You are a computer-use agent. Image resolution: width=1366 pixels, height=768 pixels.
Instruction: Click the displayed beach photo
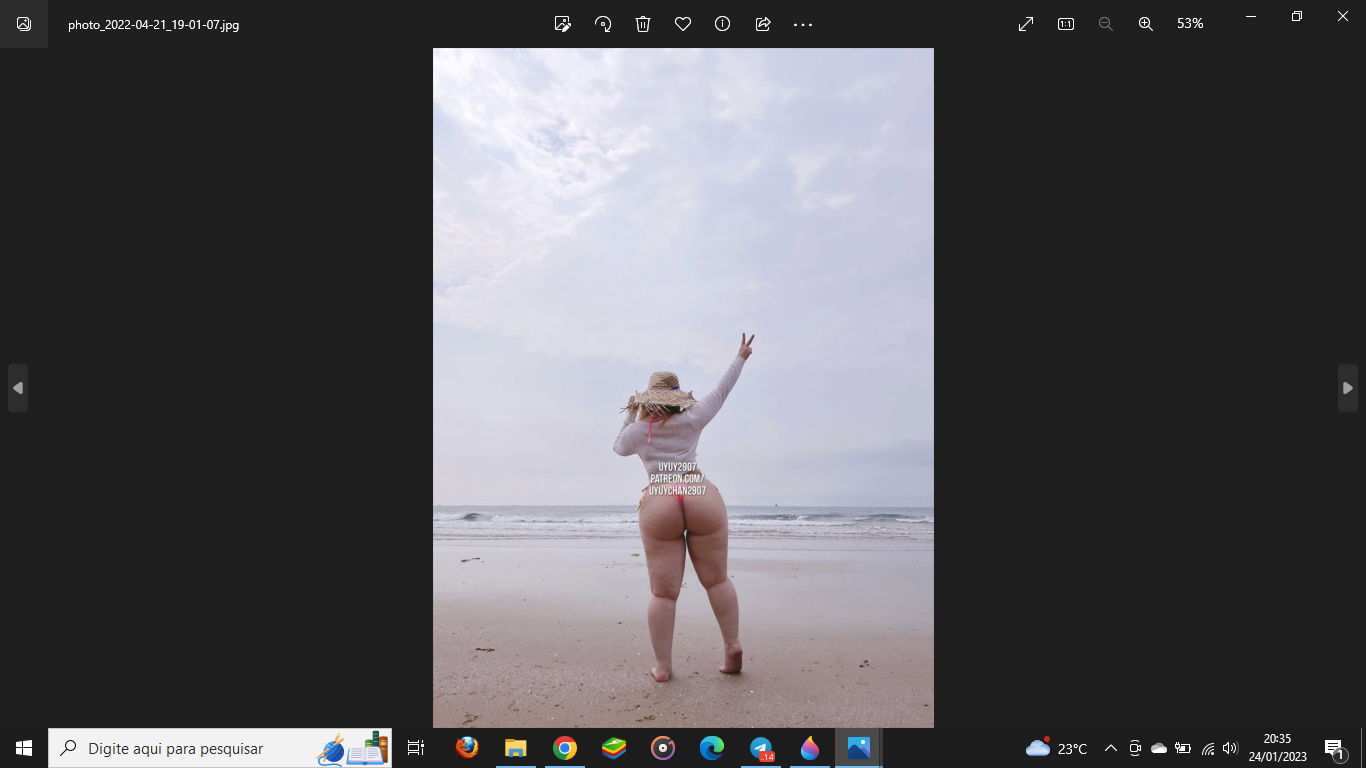[x=683, y=388]
